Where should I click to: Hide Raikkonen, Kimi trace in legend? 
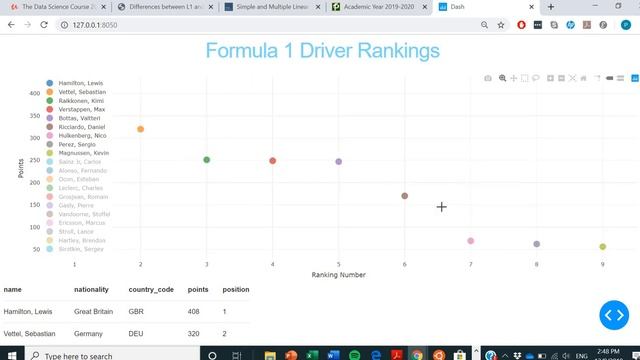(76, 100)
